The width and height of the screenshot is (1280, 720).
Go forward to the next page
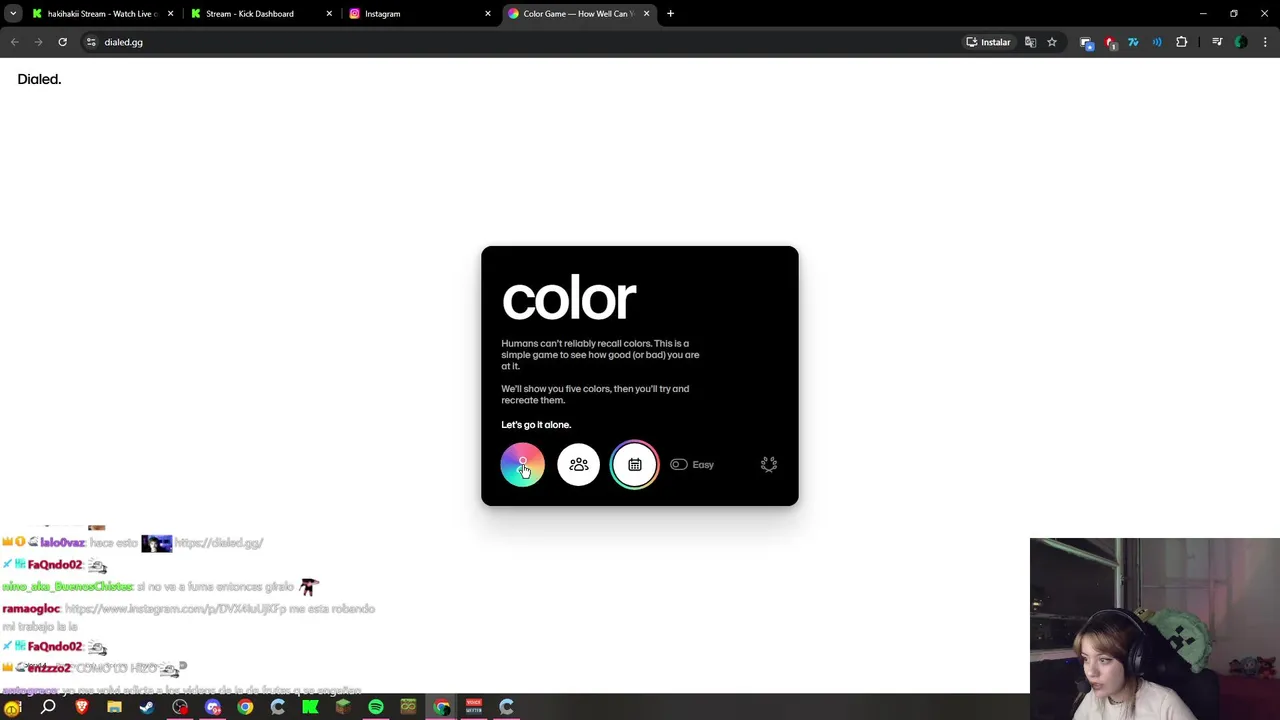point(38,42)
